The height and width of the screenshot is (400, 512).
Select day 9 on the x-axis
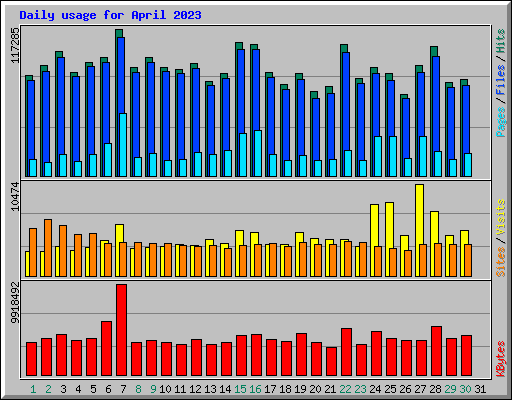point(153,389)
